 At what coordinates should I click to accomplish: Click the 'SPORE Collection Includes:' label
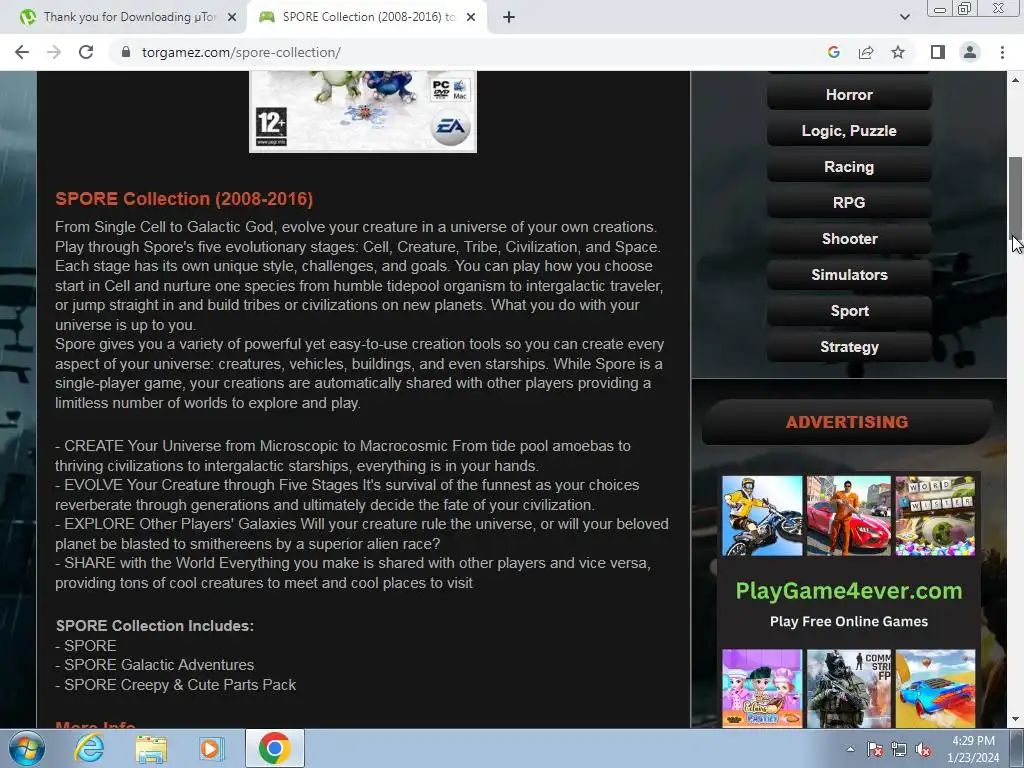click(155, 626)
